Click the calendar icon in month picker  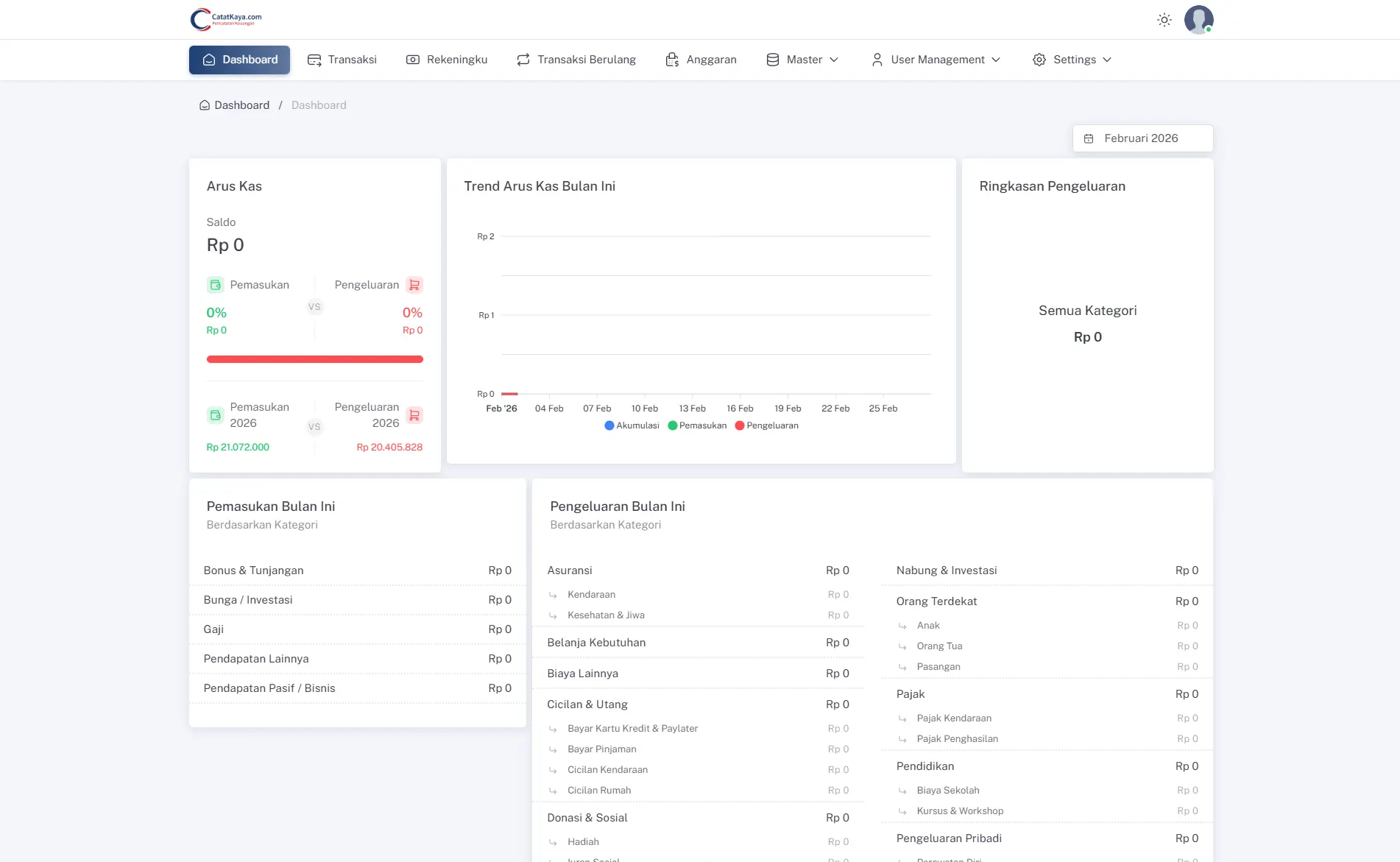point(1089,138)
